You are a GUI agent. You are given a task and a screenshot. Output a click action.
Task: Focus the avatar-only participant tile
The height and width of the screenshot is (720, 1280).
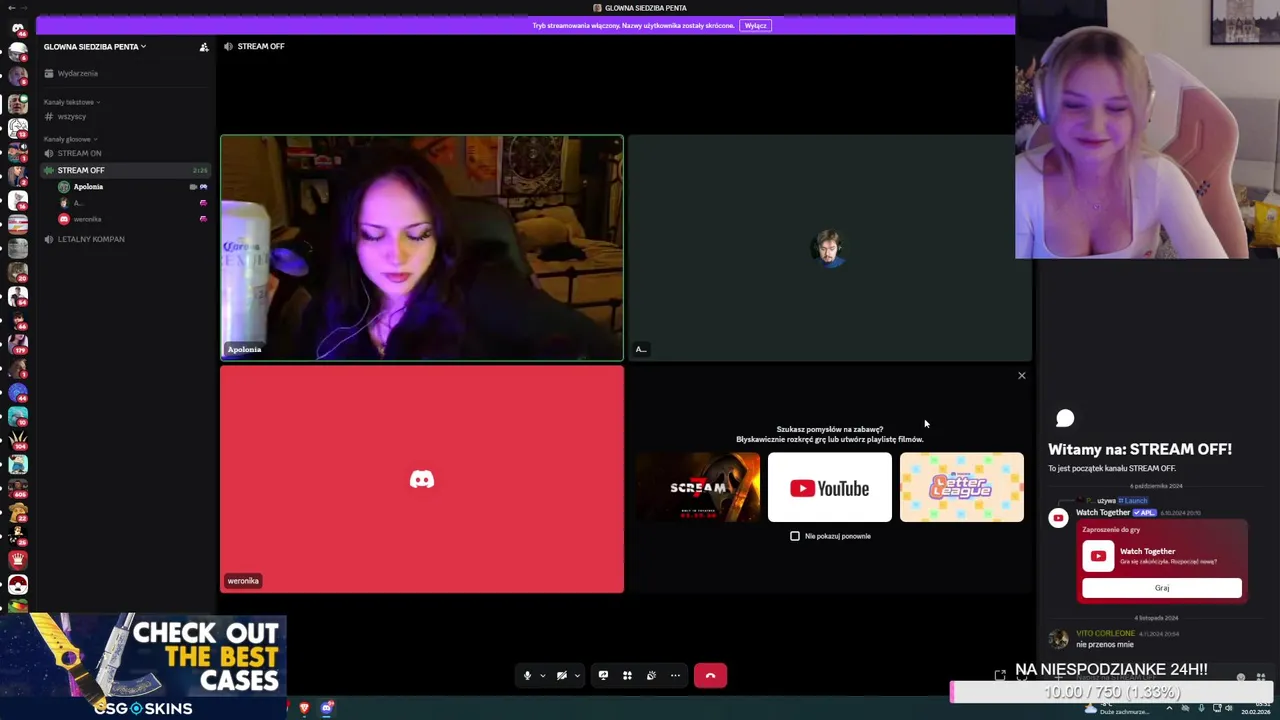click(829, 247)
